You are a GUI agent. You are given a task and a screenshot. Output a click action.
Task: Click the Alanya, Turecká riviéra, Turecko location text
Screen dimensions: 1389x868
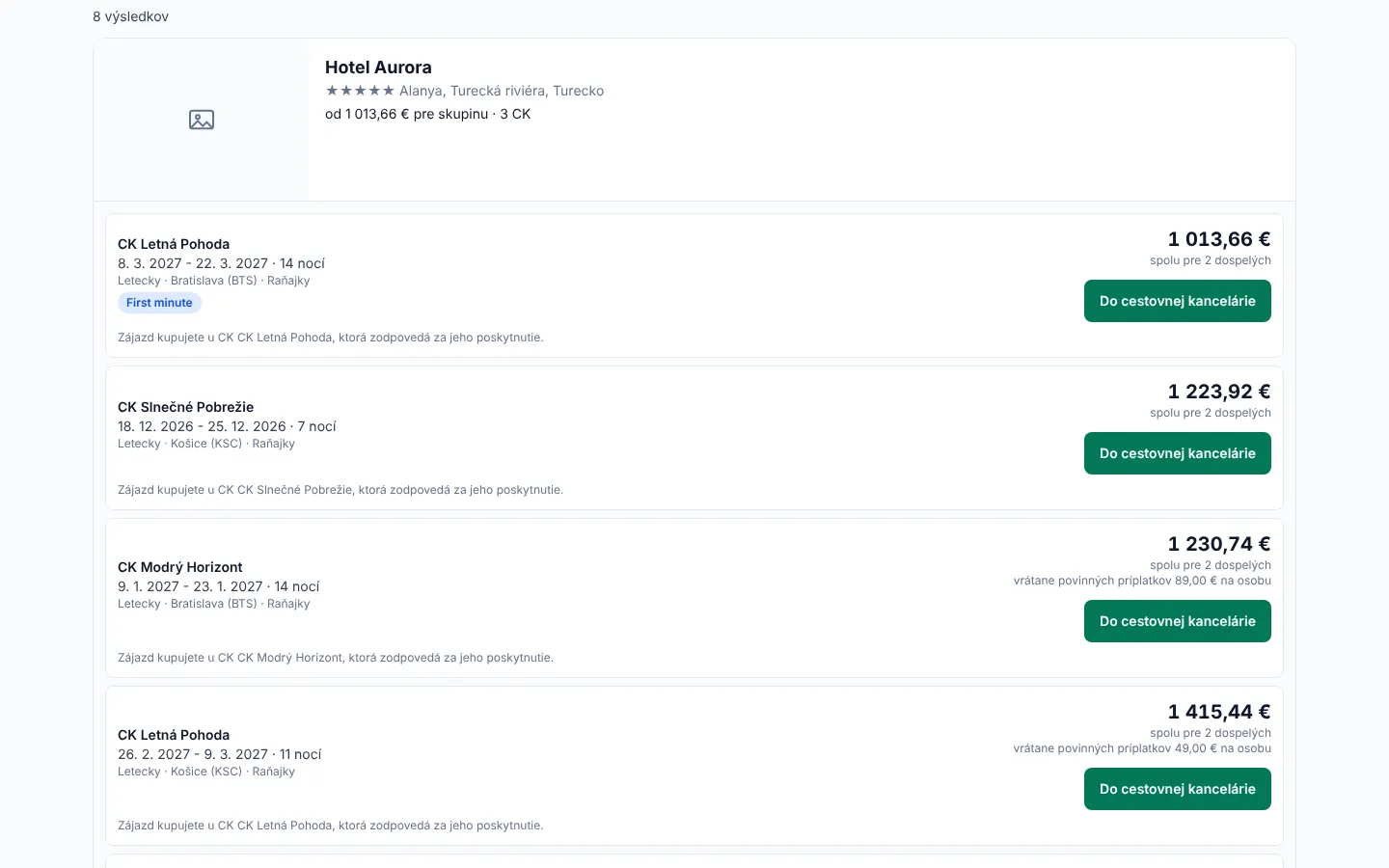click(x=502, y=91)
